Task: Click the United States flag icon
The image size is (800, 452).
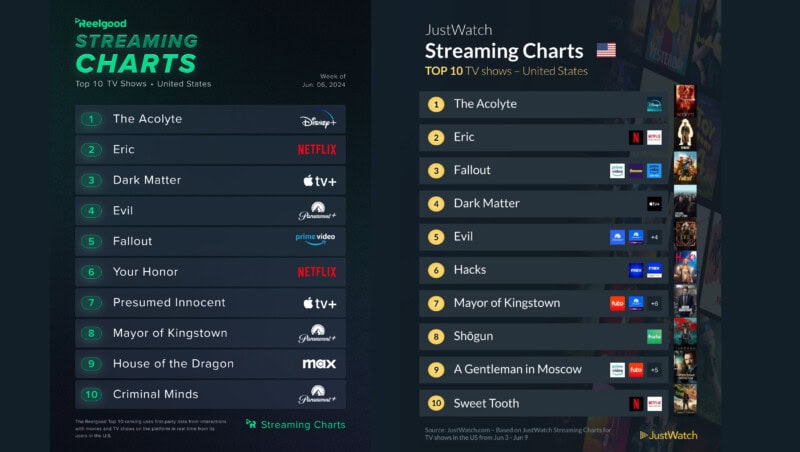Action: pyautogui.click(x=606, y=50)
